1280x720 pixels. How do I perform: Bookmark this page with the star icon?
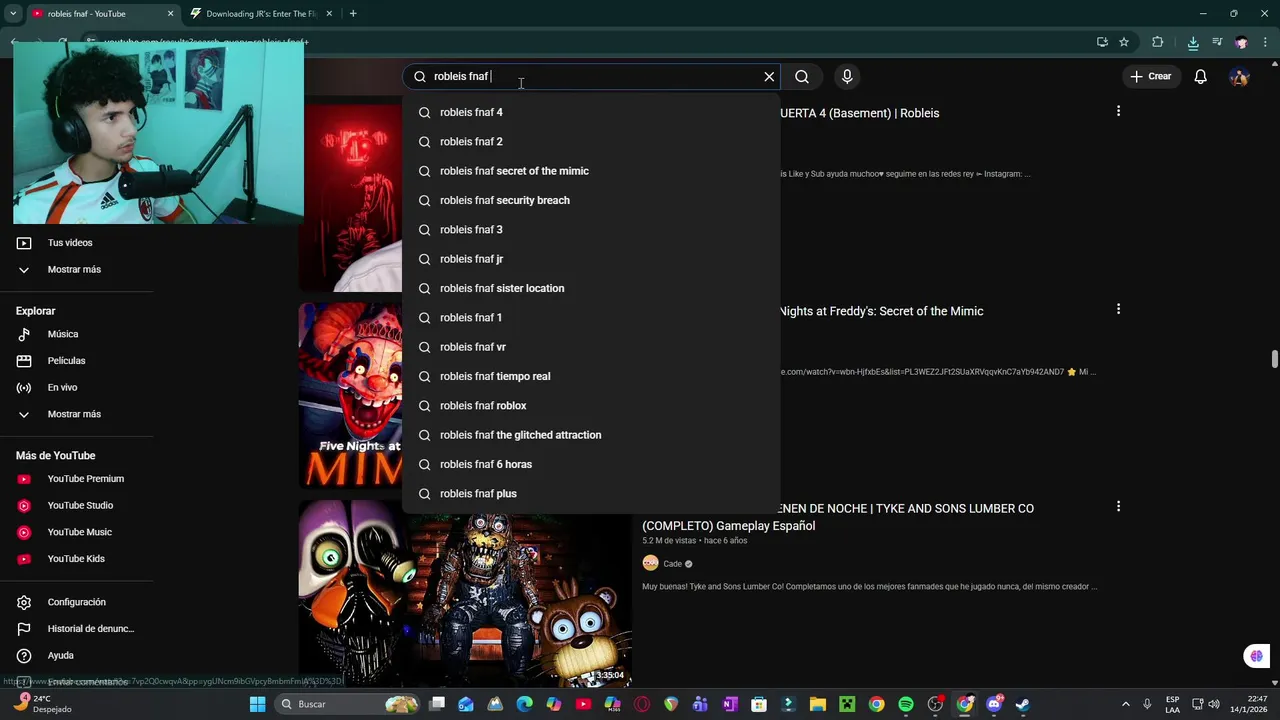click(x=1124, y=42)
